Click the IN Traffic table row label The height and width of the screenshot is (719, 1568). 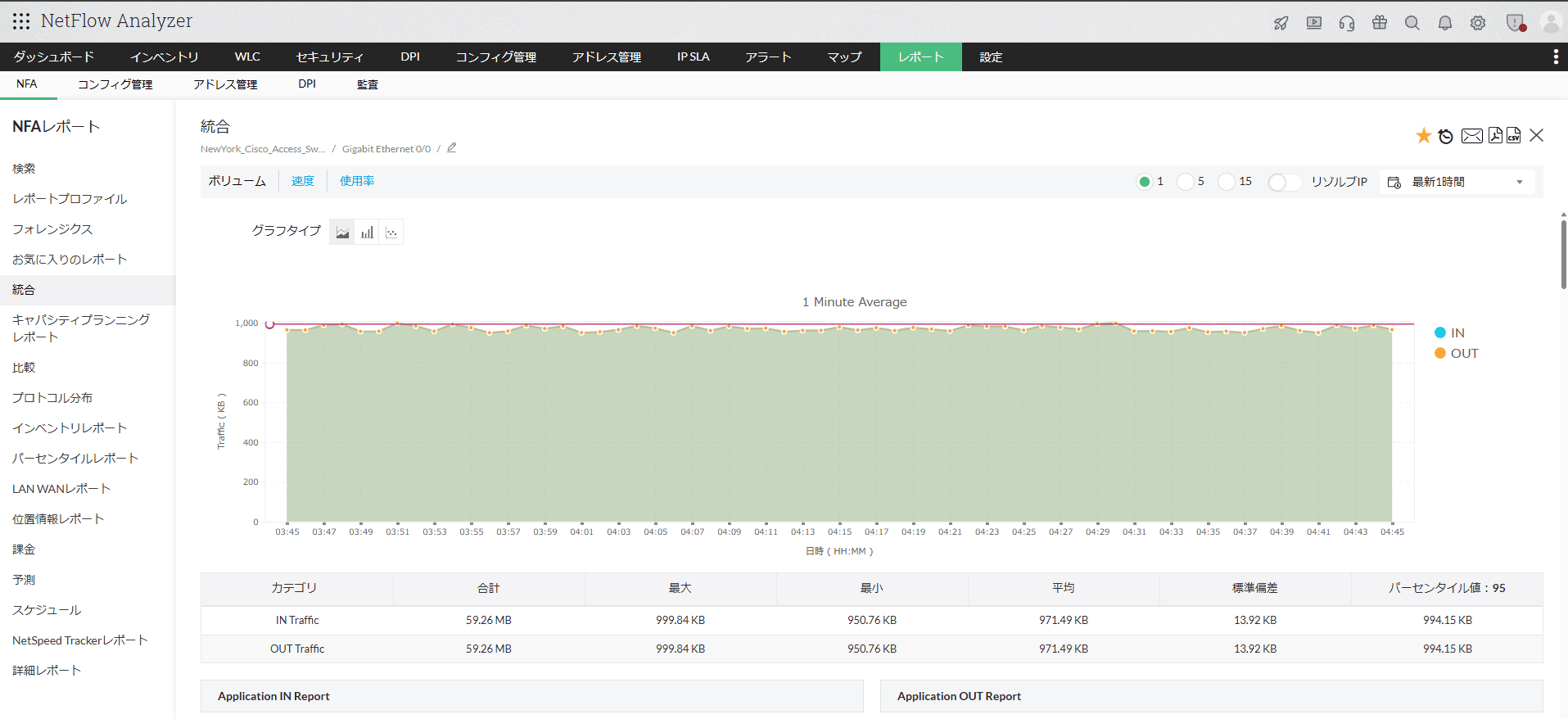point(297,620)
